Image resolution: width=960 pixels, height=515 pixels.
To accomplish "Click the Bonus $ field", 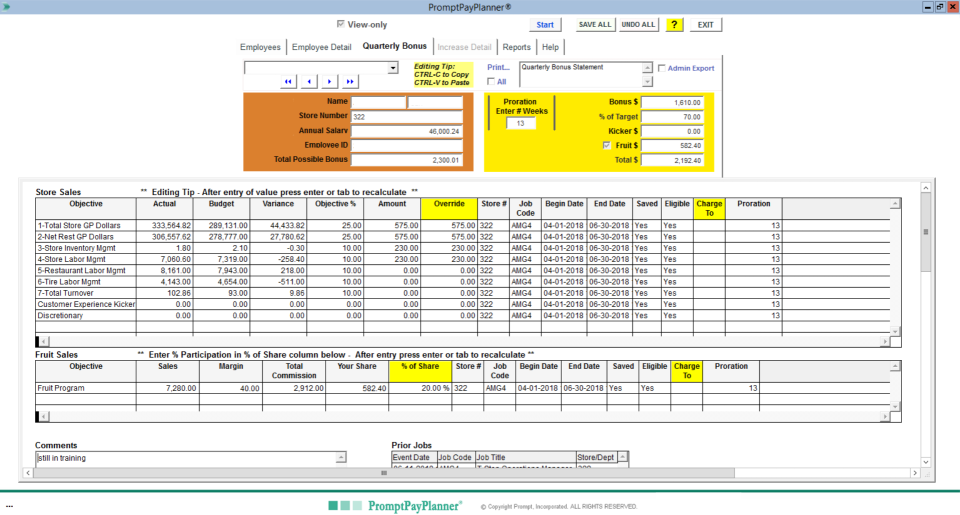I will (x=672, y=102).
